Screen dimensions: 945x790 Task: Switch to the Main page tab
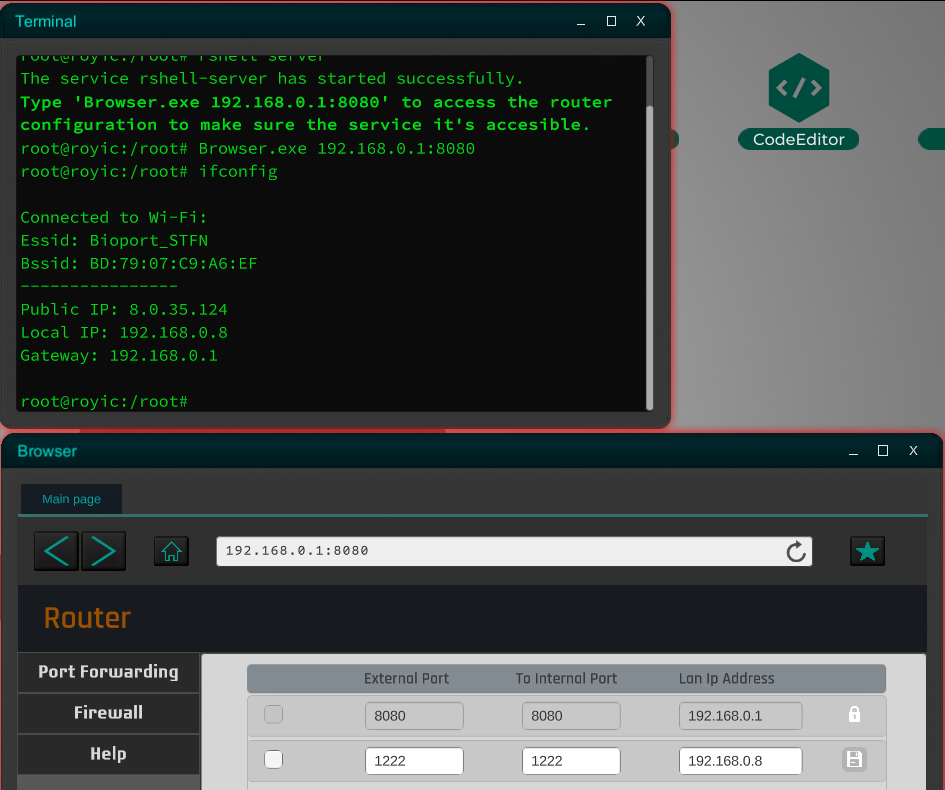71,499
